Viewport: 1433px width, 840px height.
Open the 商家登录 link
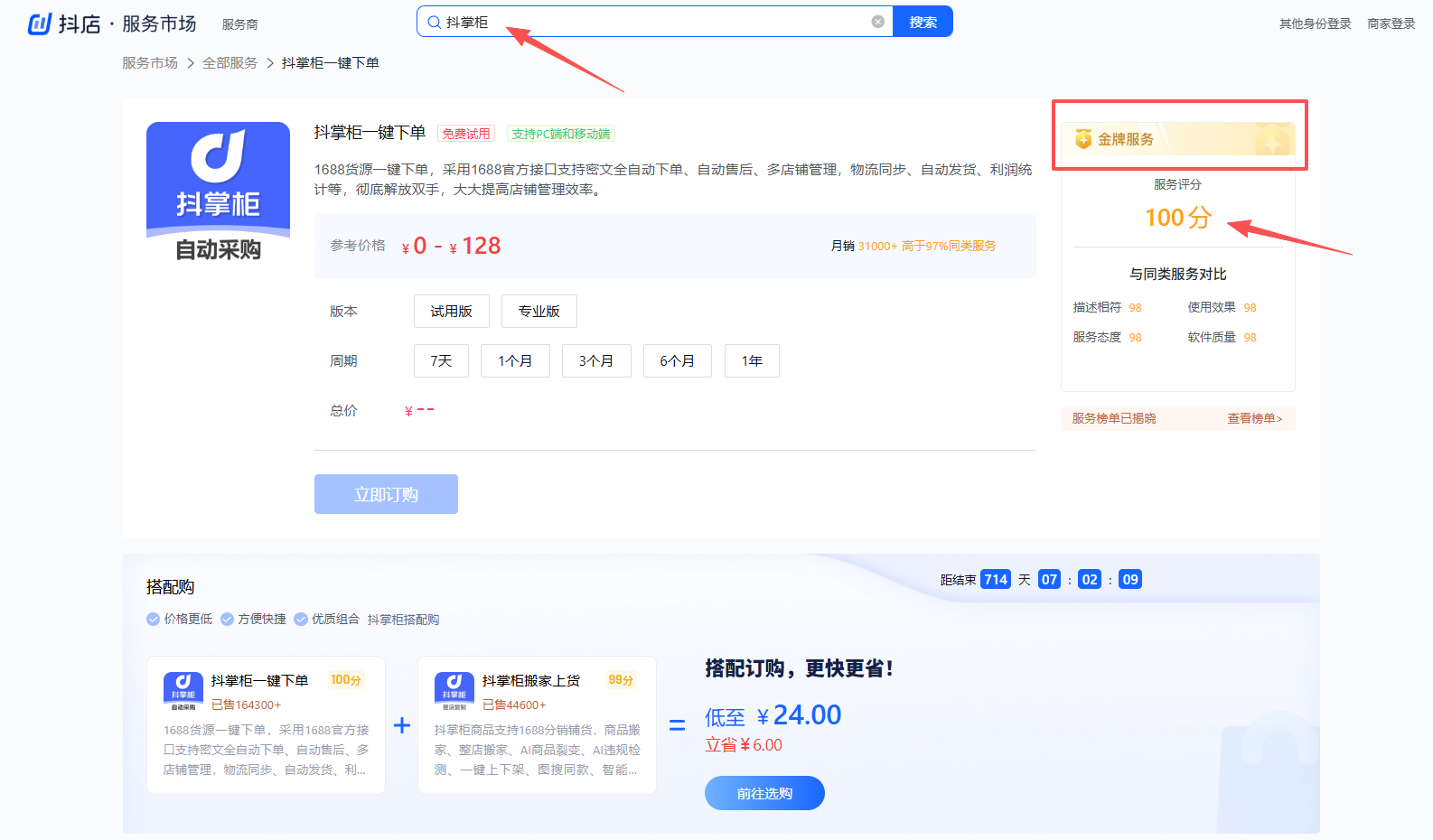1391,23
